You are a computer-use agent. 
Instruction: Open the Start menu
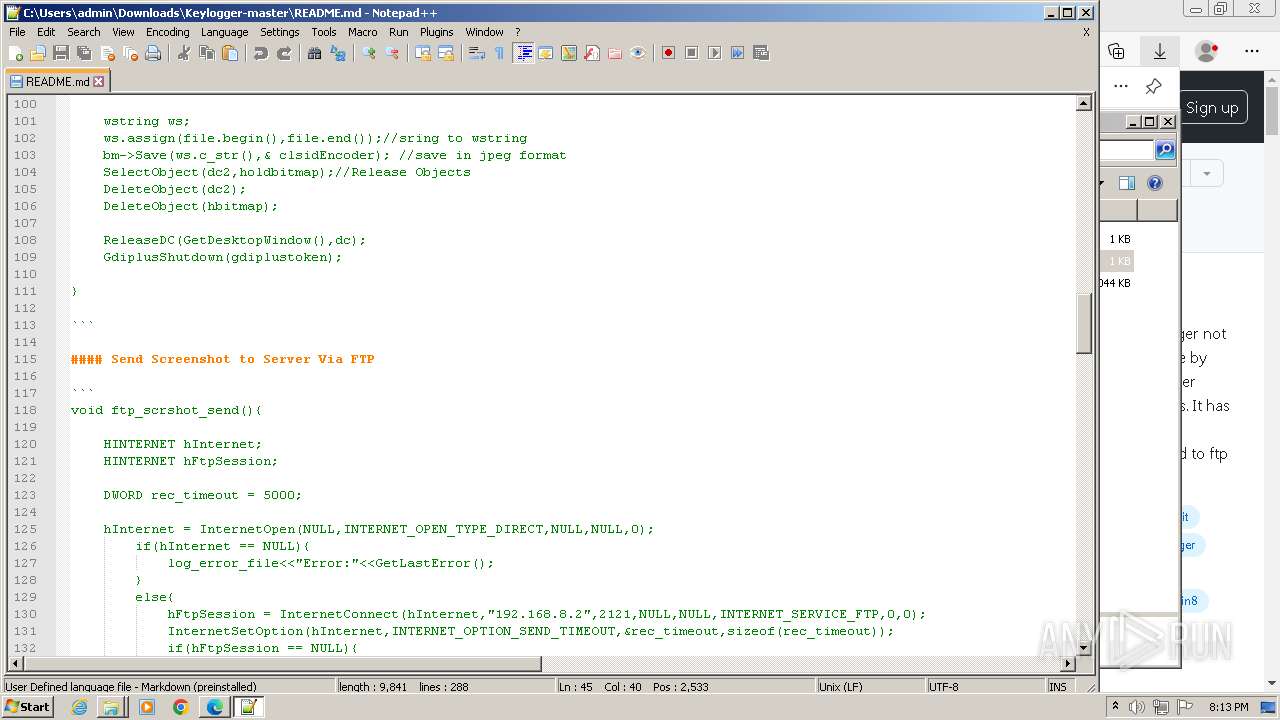click(x=27, y=707)
